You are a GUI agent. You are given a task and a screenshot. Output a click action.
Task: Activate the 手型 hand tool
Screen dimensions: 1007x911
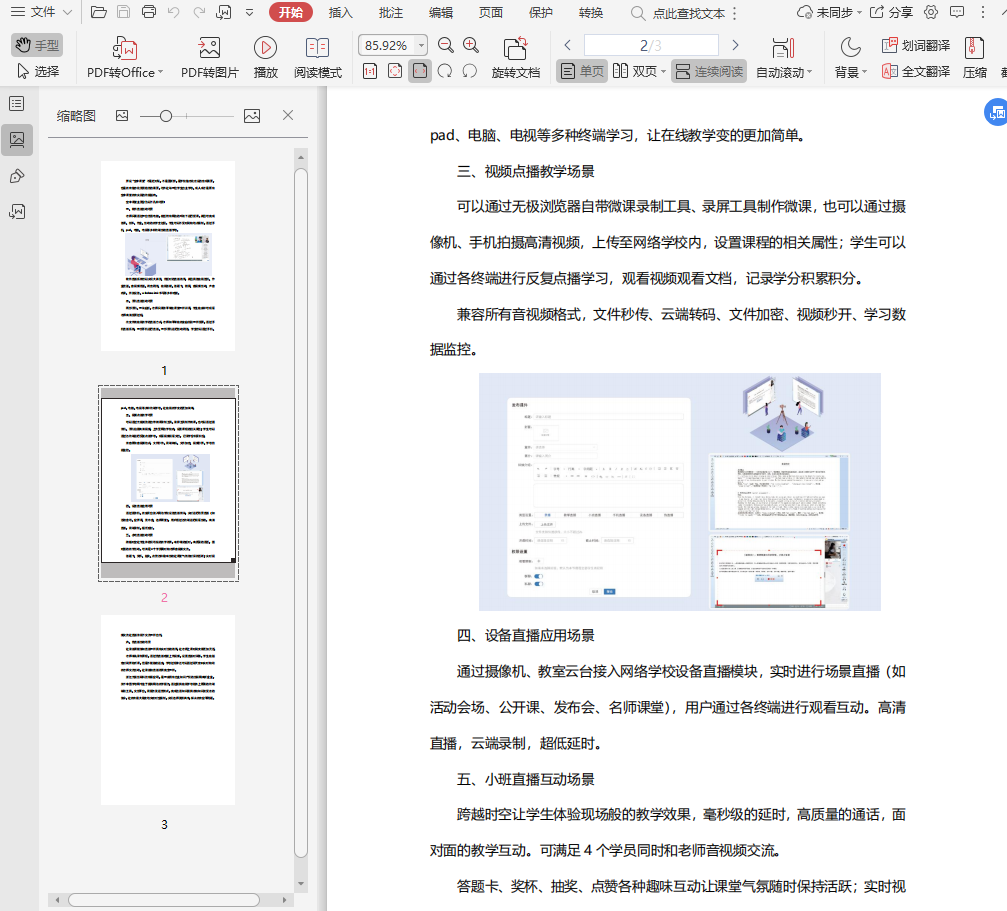coord(37,45)
